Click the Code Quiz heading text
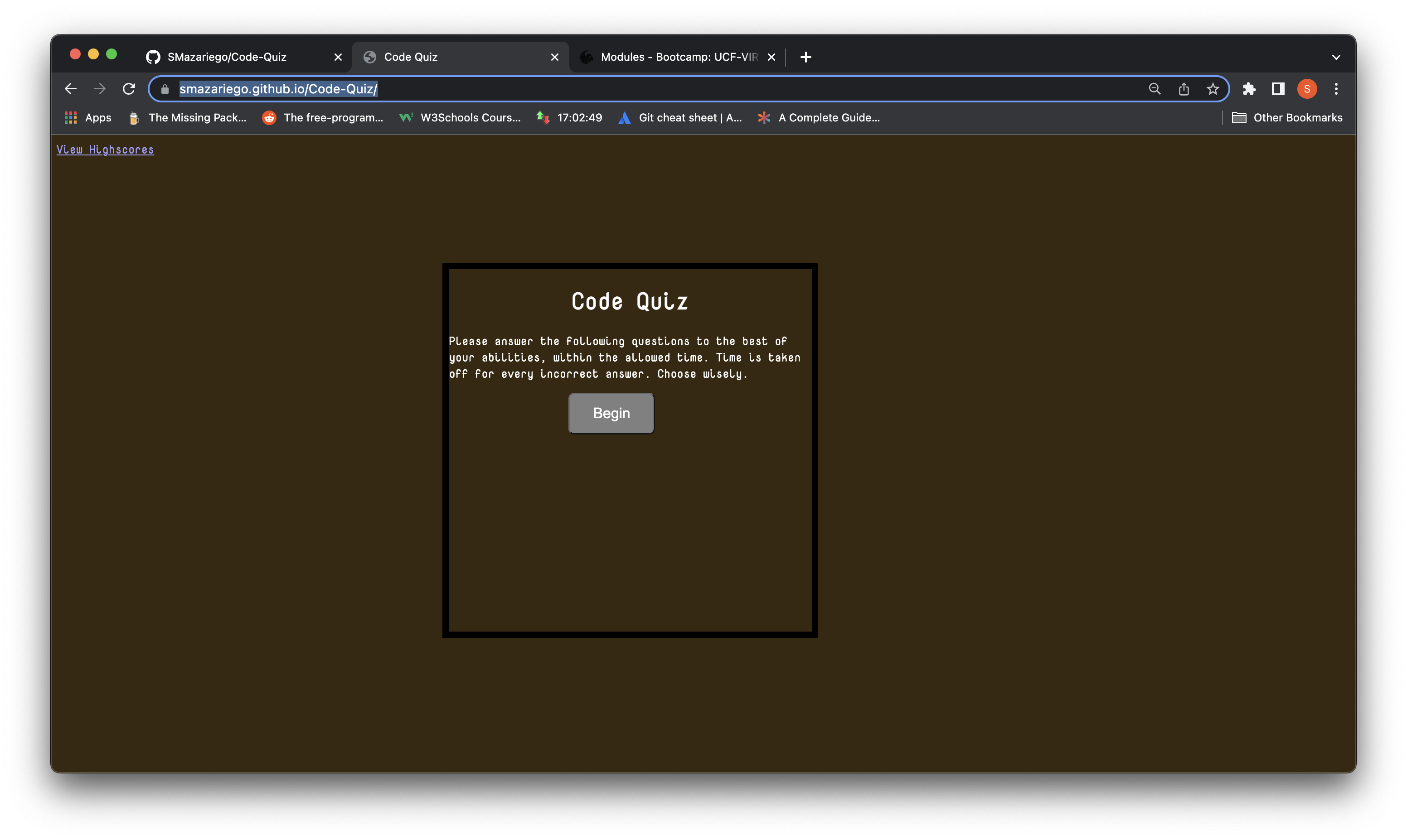Screen dimensions: 1407x840 tap(630, 301)
